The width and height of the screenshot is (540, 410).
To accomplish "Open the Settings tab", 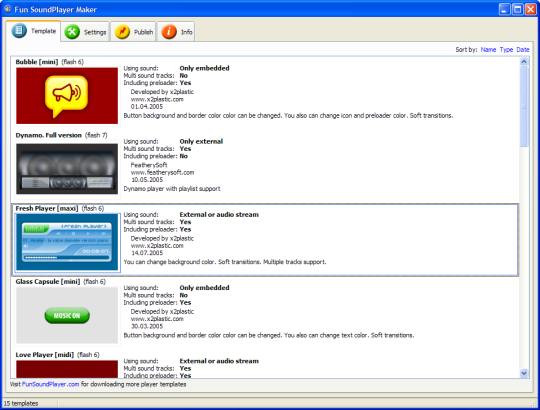I will (85, 32).
